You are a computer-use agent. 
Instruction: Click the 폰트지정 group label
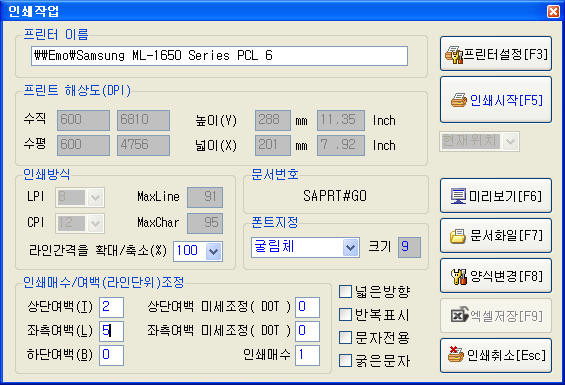coord(275,222)
